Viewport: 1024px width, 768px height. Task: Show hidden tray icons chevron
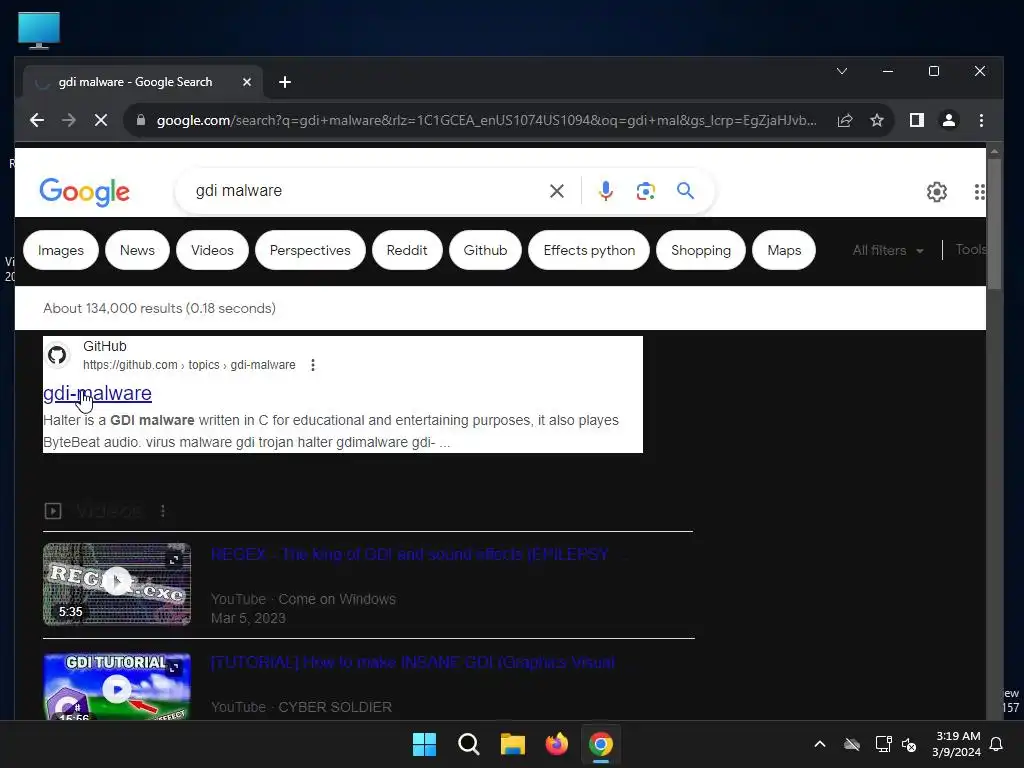click(x=820, y=744)
